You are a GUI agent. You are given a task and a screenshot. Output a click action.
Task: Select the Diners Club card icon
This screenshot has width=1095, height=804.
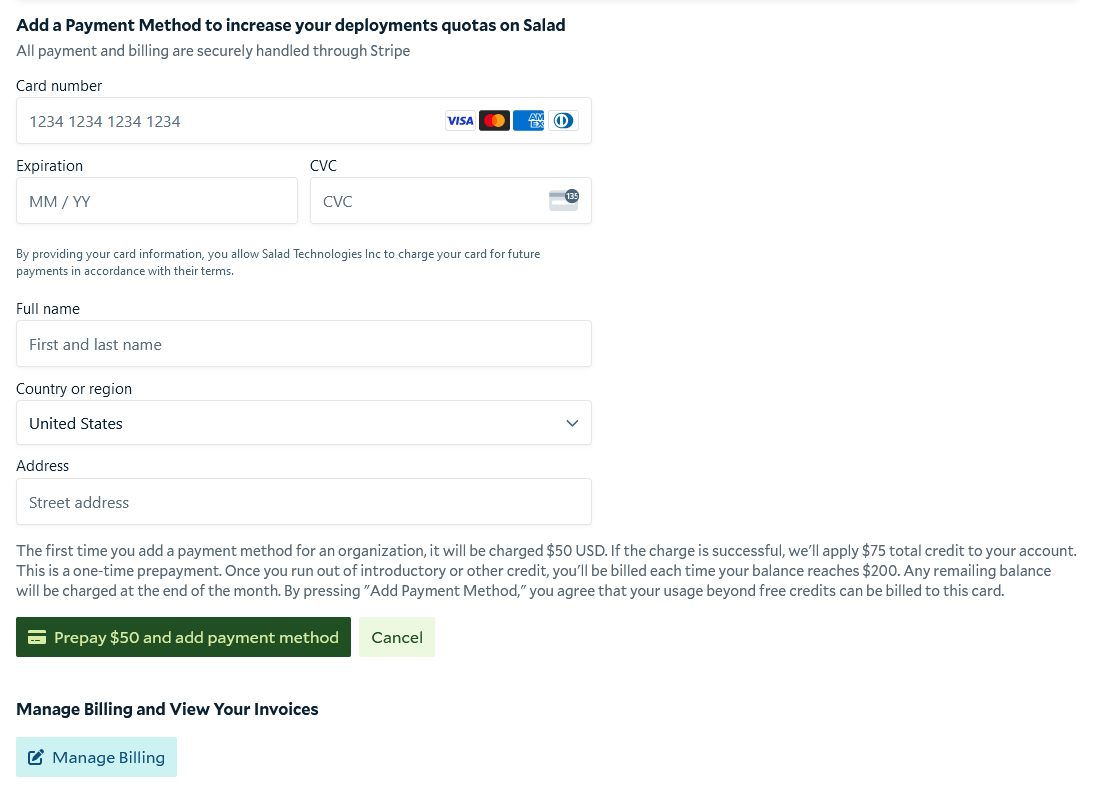[563, 120]
